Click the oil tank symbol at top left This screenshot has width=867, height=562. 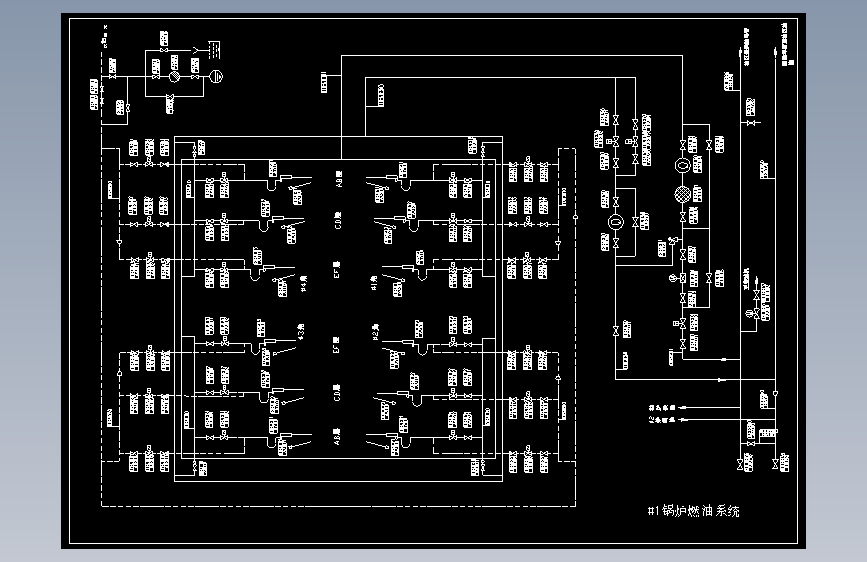click(x=215, y=50)
